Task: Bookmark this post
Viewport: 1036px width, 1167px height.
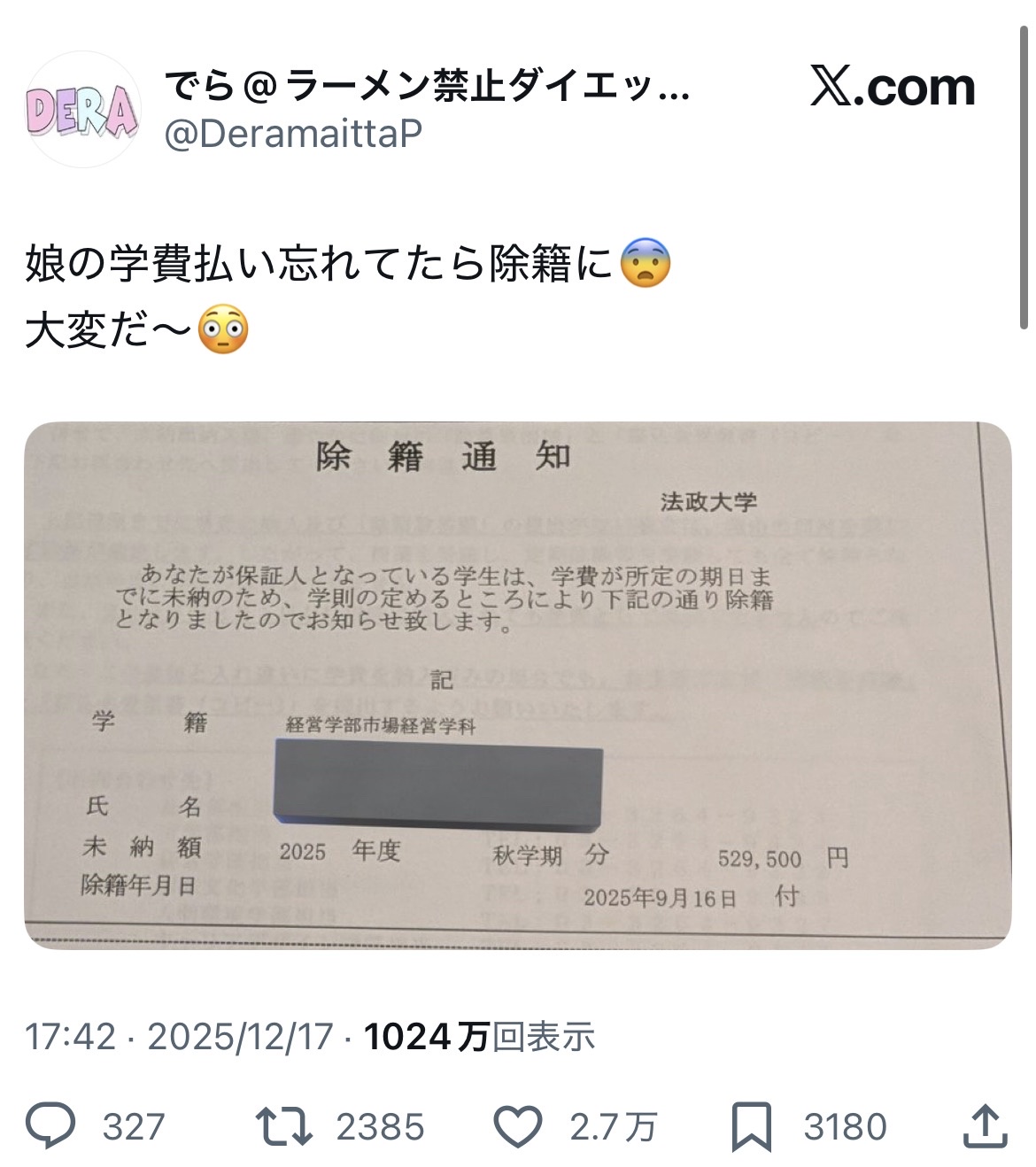Action: click(x=752, y=1127)
